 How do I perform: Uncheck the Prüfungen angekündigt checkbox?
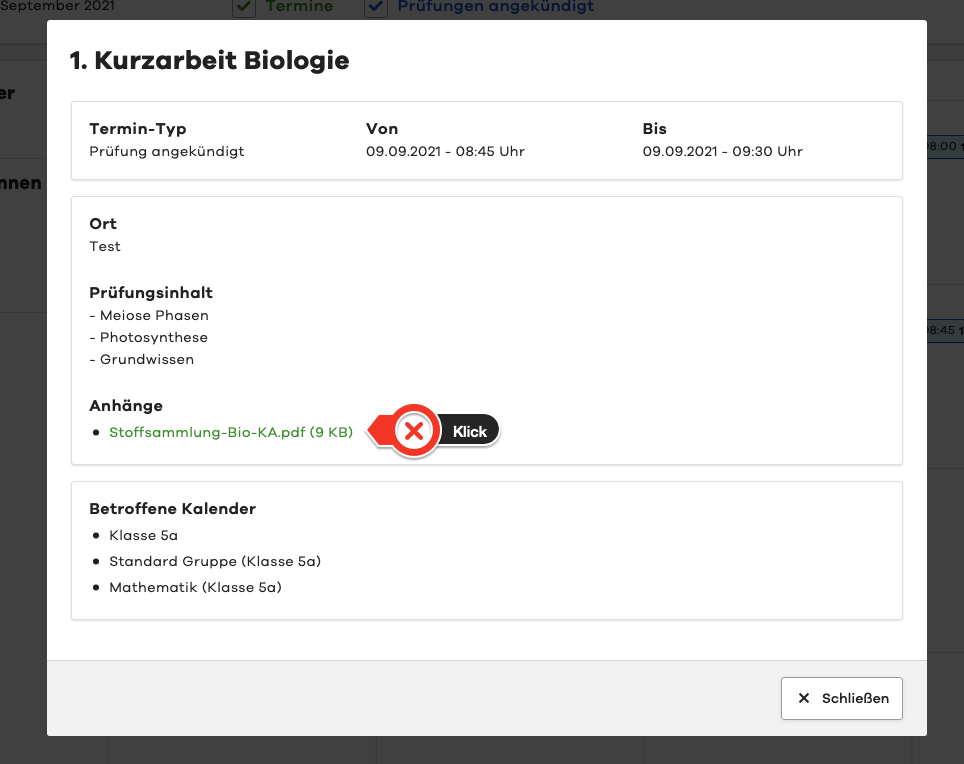pyautogui.click(x=376, y=8)
